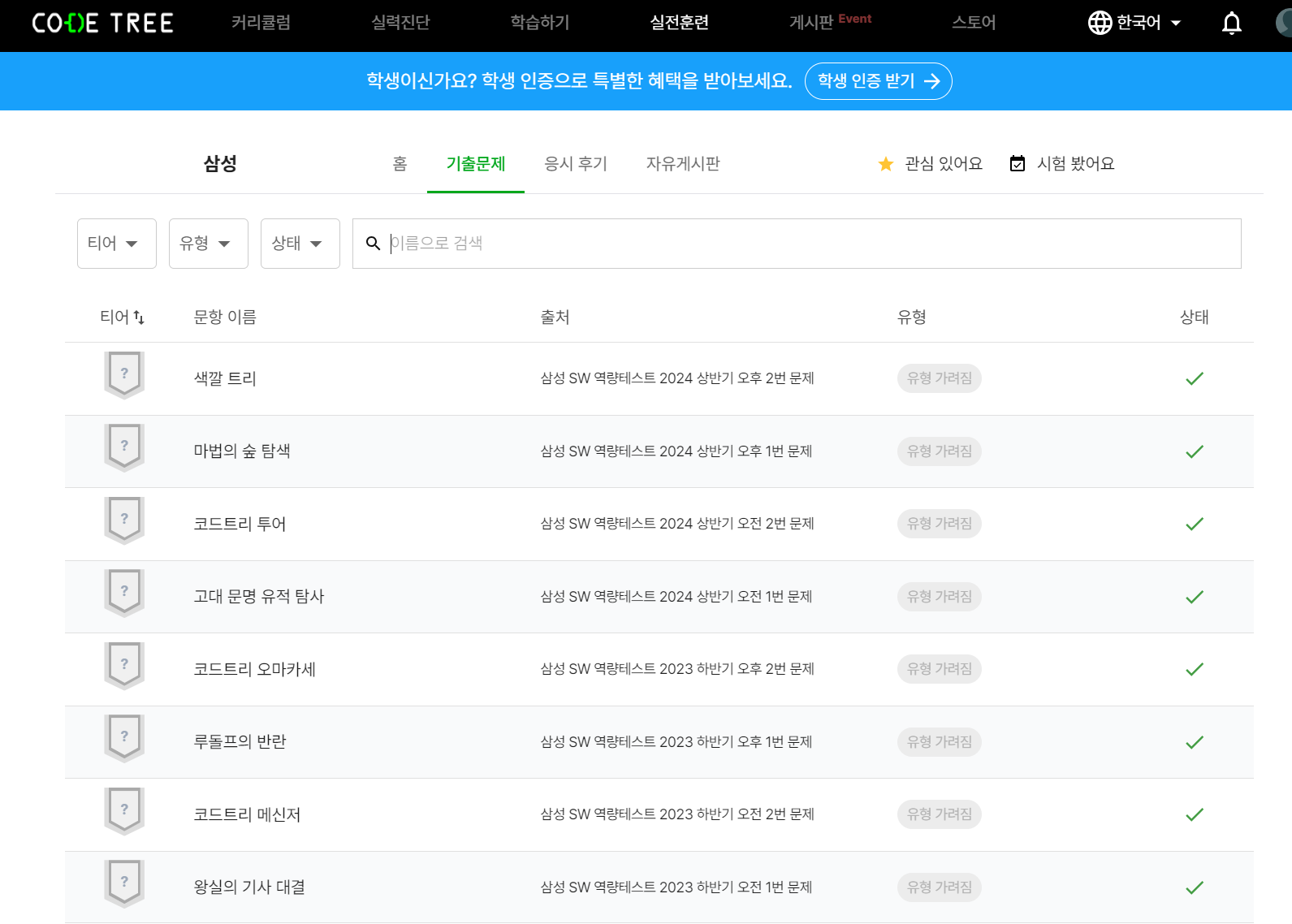The height and width of the screenshot is (924, 1292).
Task: Open the 티어 filter dropdown
Action: pyautogui.click(x=117, y=244)
